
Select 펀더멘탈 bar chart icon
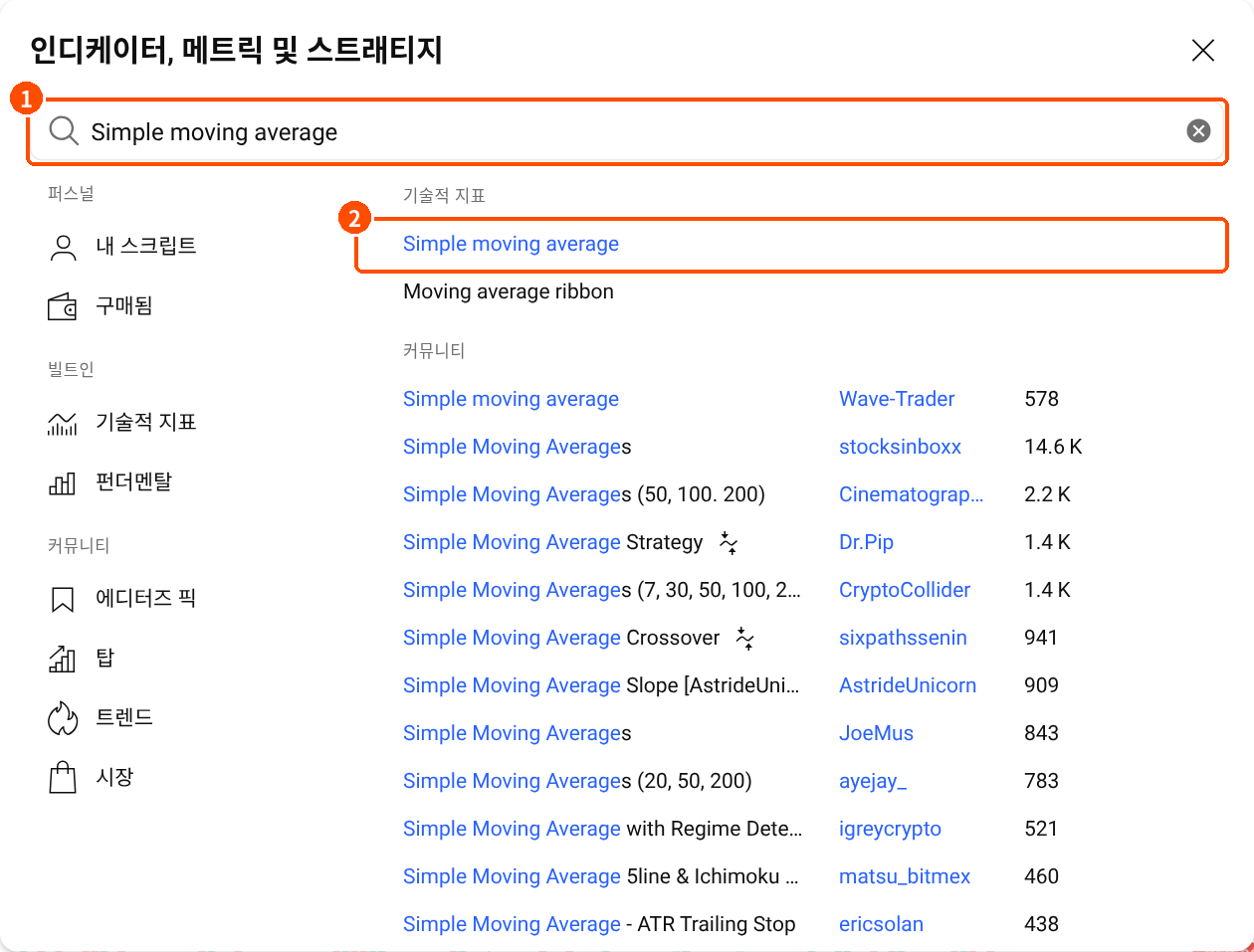click(x=63, y=483)
